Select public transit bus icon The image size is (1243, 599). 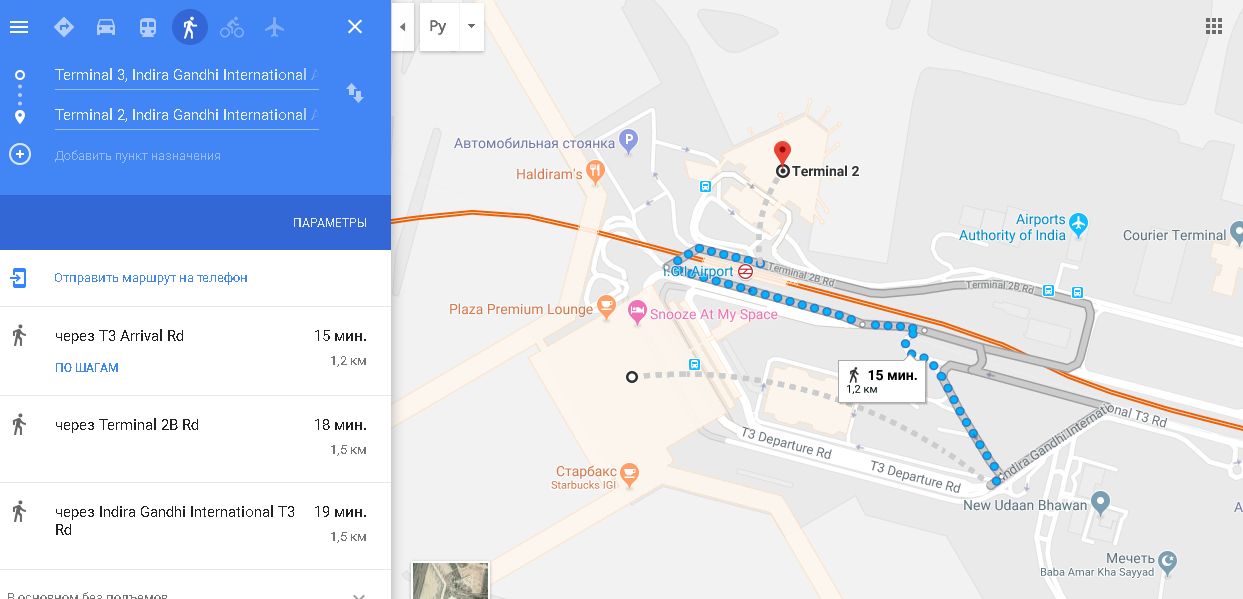coord(148,27)
